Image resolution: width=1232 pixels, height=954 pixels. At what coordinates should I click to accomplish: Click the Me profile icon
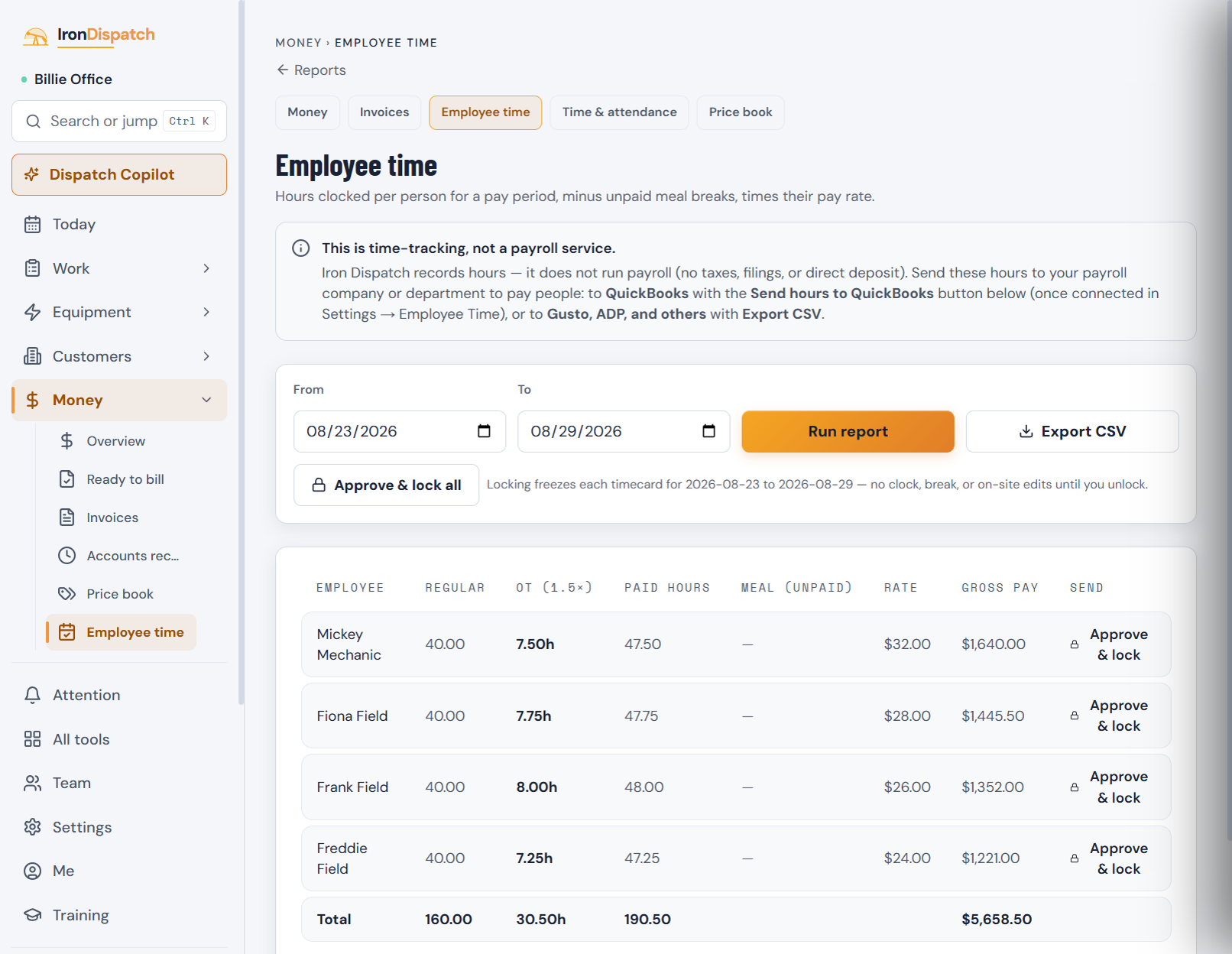pyautogui.click(x=32, y=871)
